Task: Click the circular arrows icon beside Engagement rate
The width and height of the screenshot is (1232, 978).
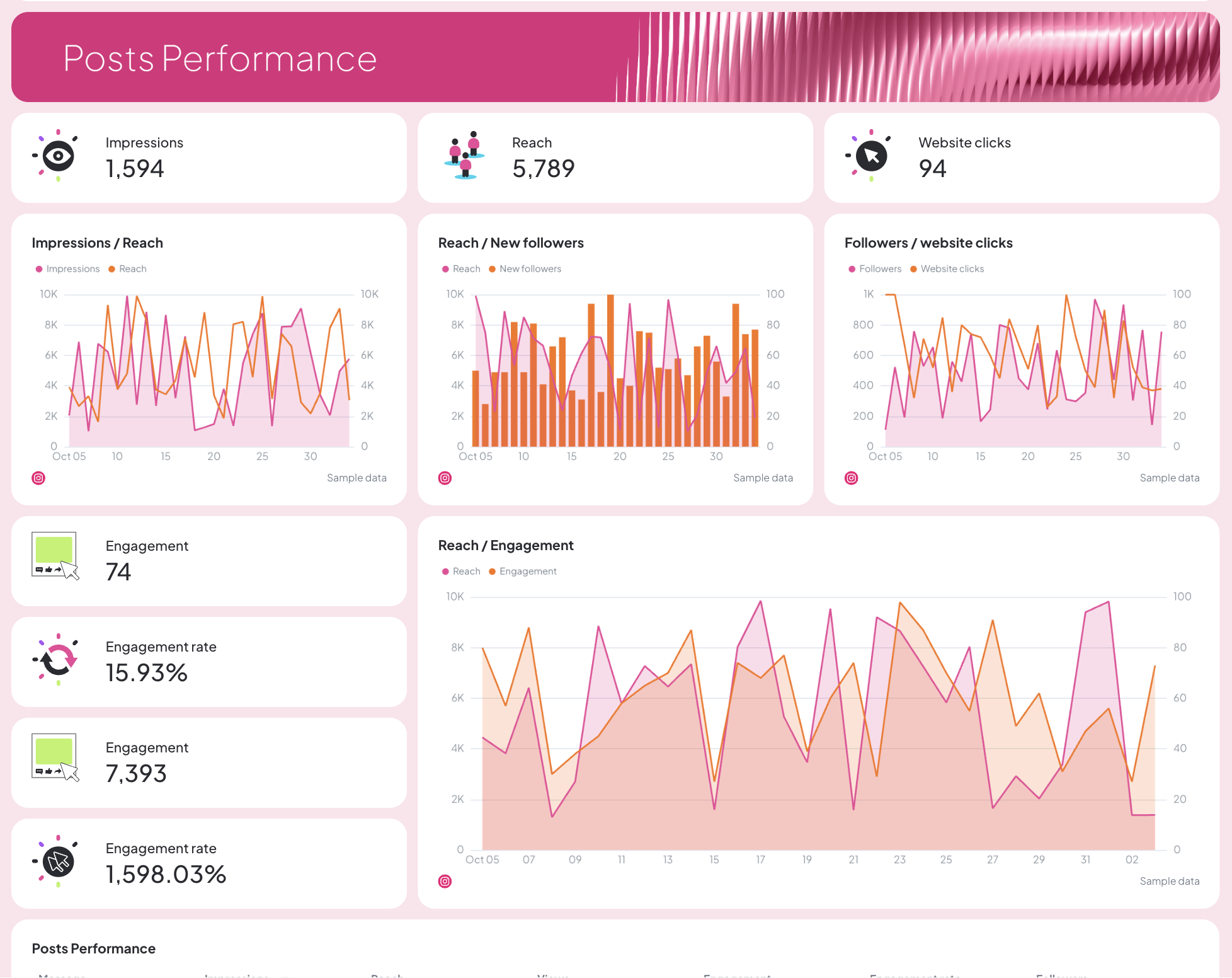Action: pyautogui.click(x=59, y=660)
